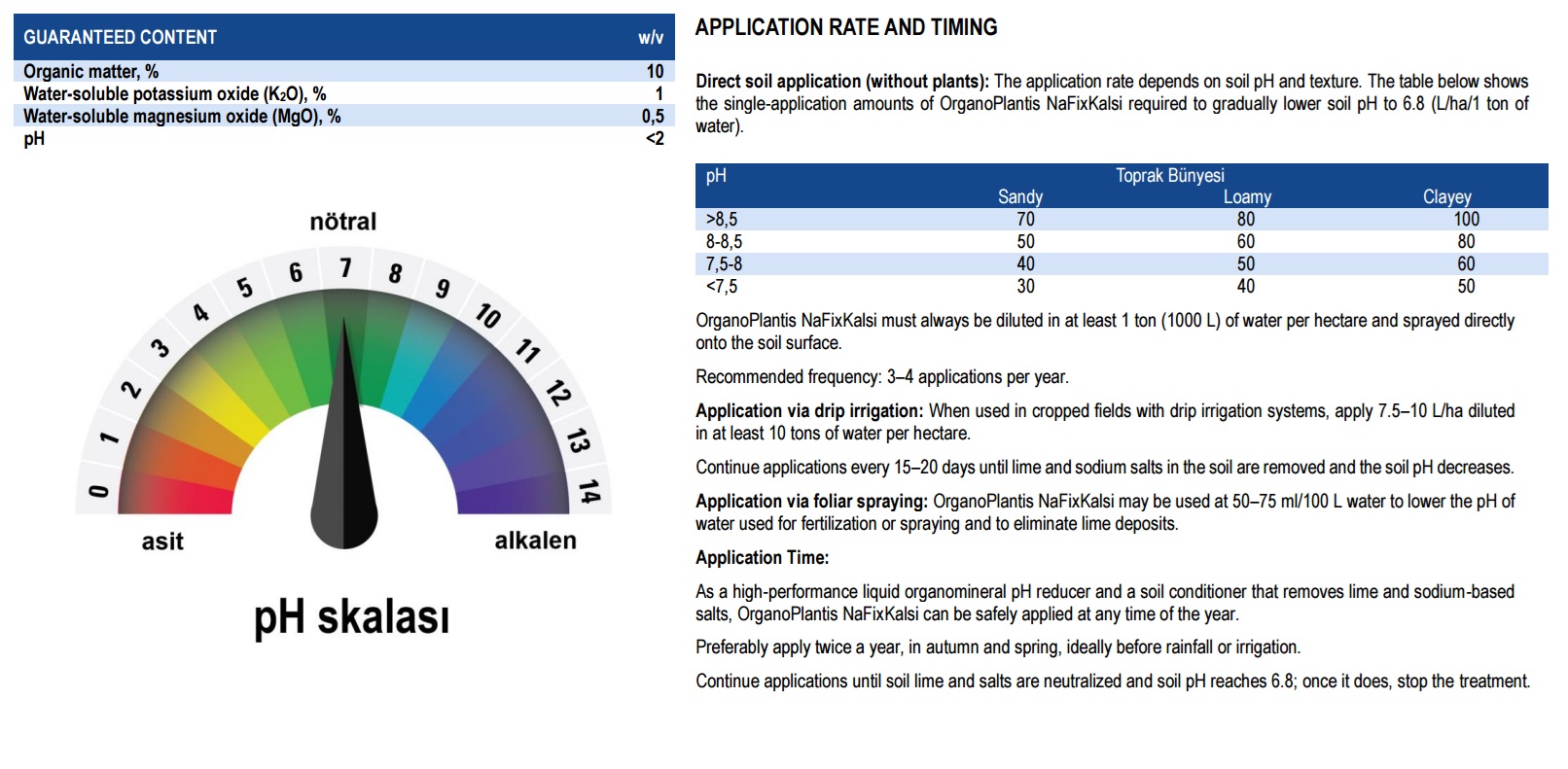The width and height of the screenshot is (1568, 769).
Task: Select the 'Organic matter, %' row
Action: coord(90,72)
